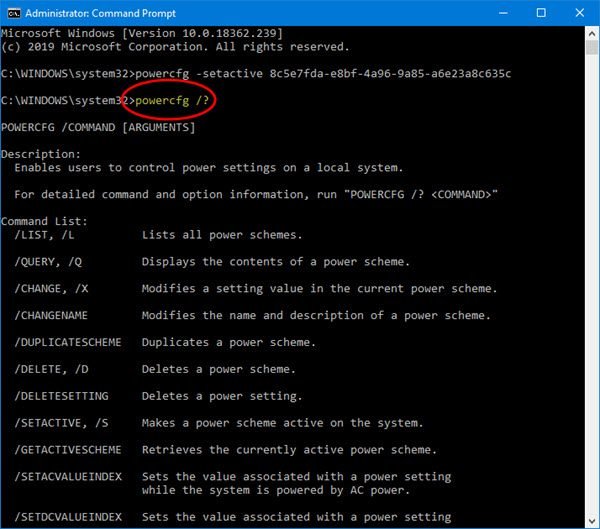
Task: Click 'Deletes a power scheme.' description
Action: [218, 369]
